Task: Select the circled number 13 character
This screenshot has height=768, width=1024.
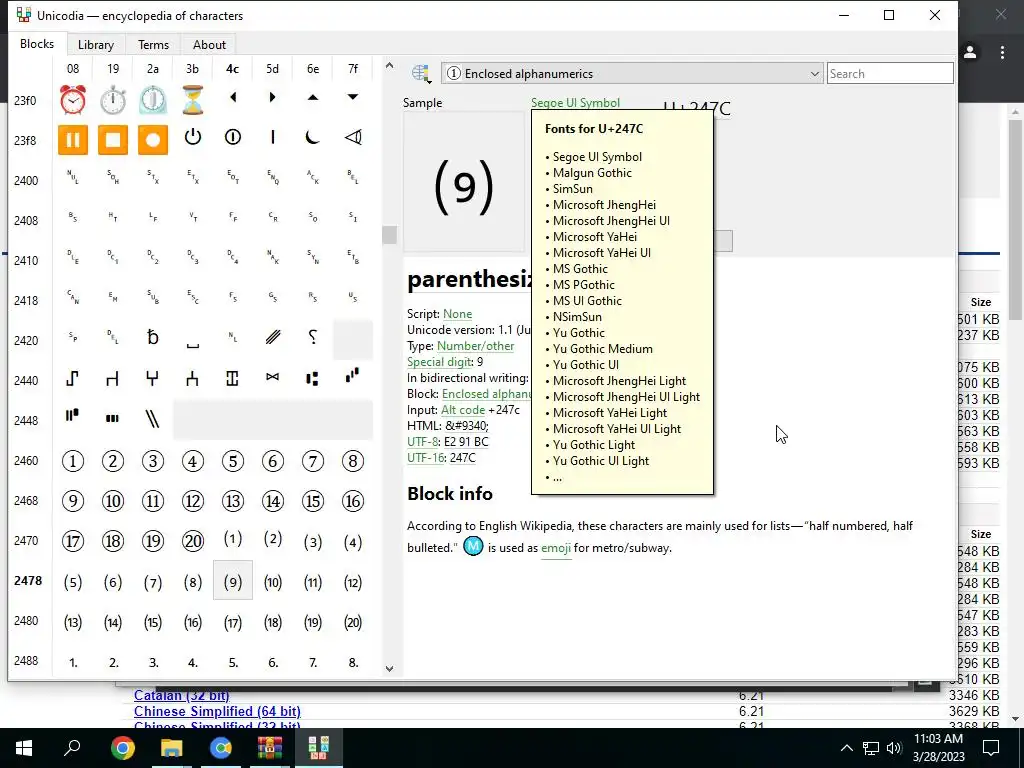Action: pyautogui.click(x=233, y=501)
